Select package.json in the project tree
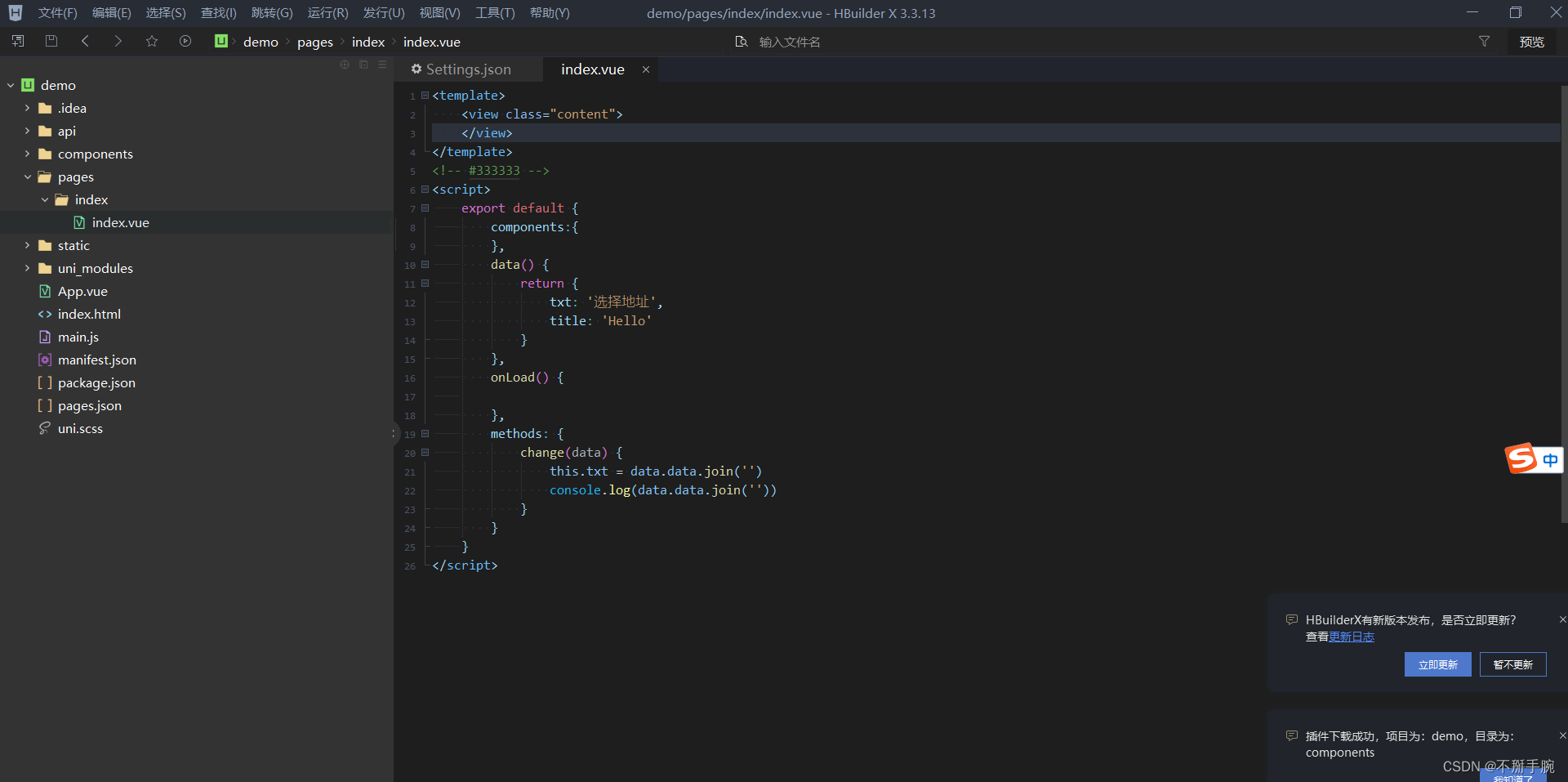Viewport: 1568px width, 782px height. click(x=96, y=382)
